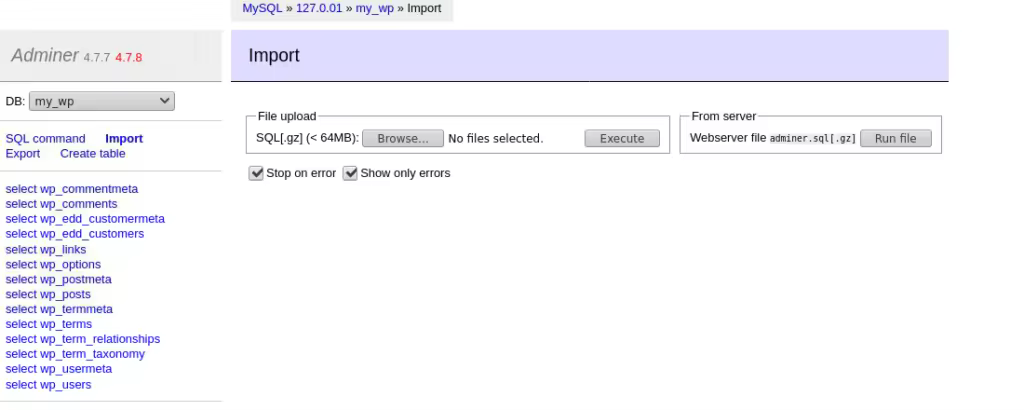Click the red 4.7.8 version link

coord(129,57)
